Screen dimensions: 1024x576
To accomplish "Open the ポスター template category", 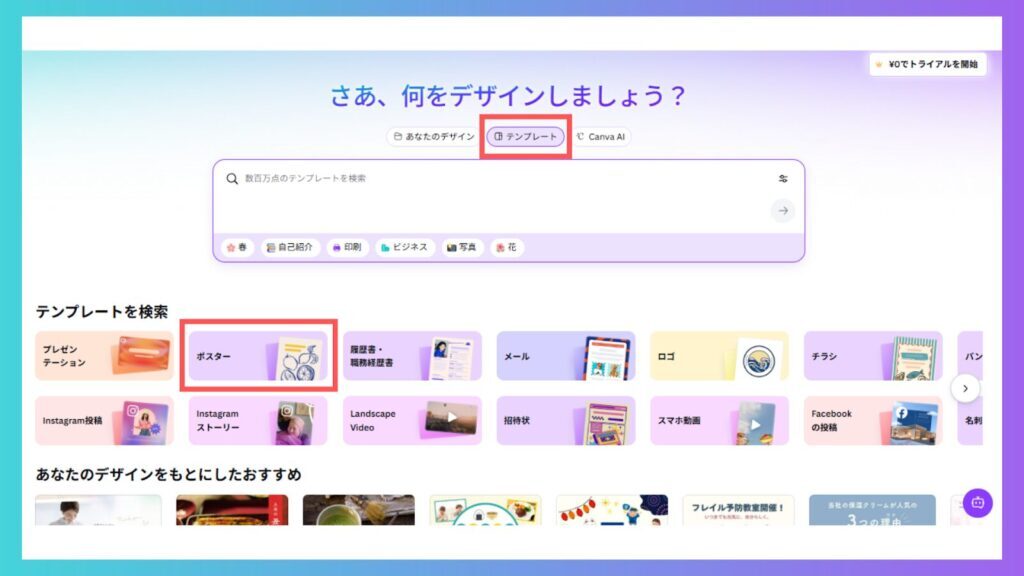I will coord(258,356).
